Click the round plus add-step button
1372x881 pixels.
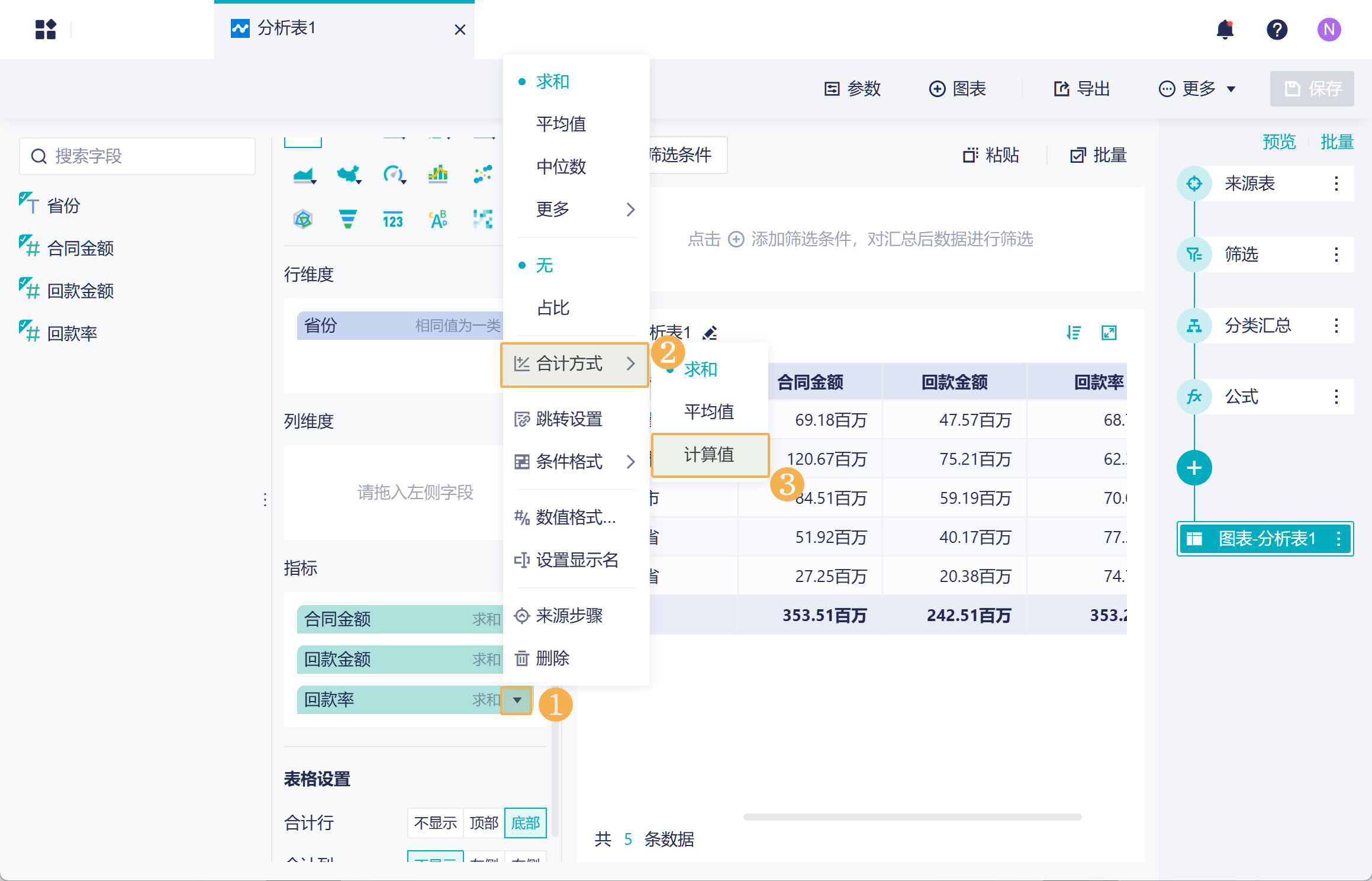click(x=1194, y=468)
